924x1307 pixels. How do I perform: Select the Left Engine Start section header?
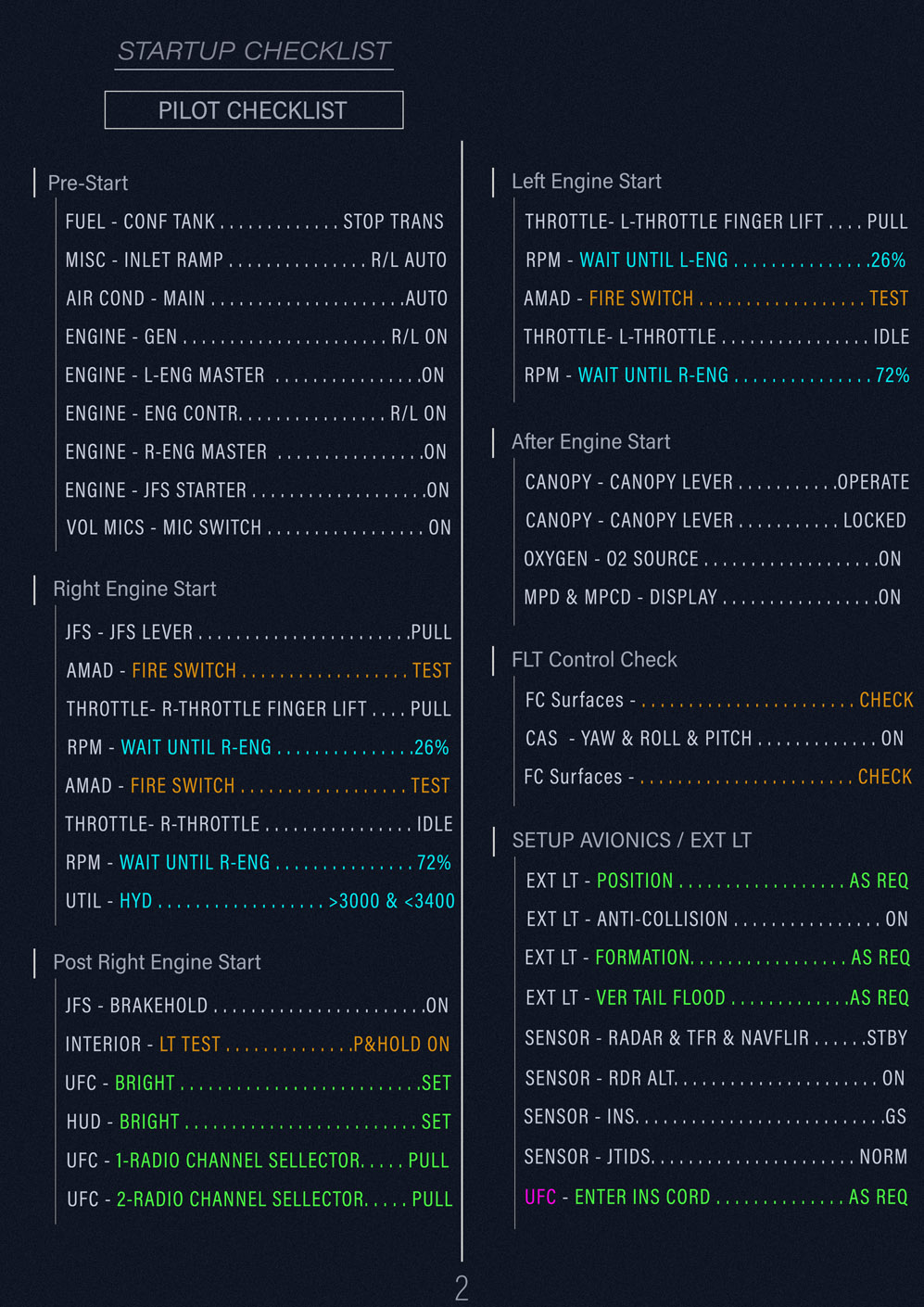(x=587, y=182)
